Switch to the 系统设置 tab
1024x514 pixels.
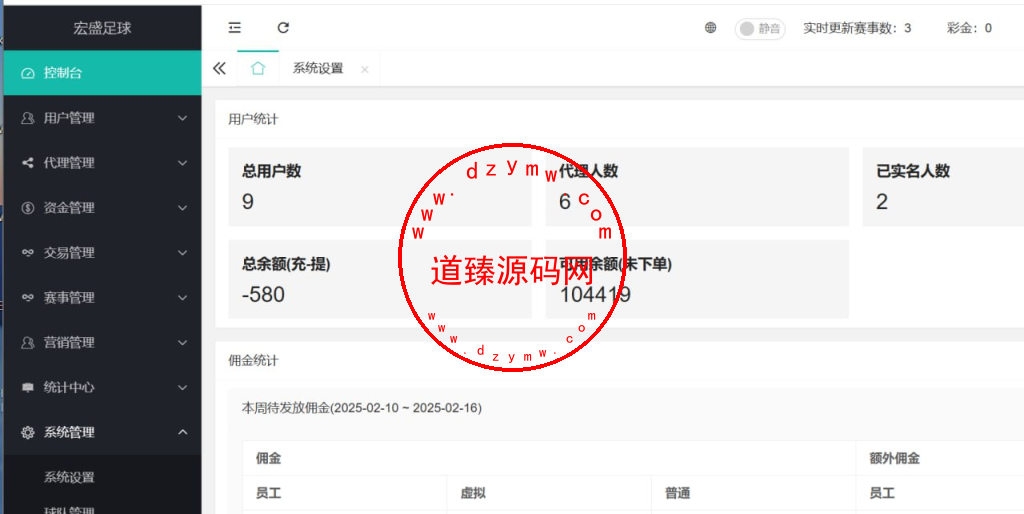pyautogui.click(x=318, y=68)
